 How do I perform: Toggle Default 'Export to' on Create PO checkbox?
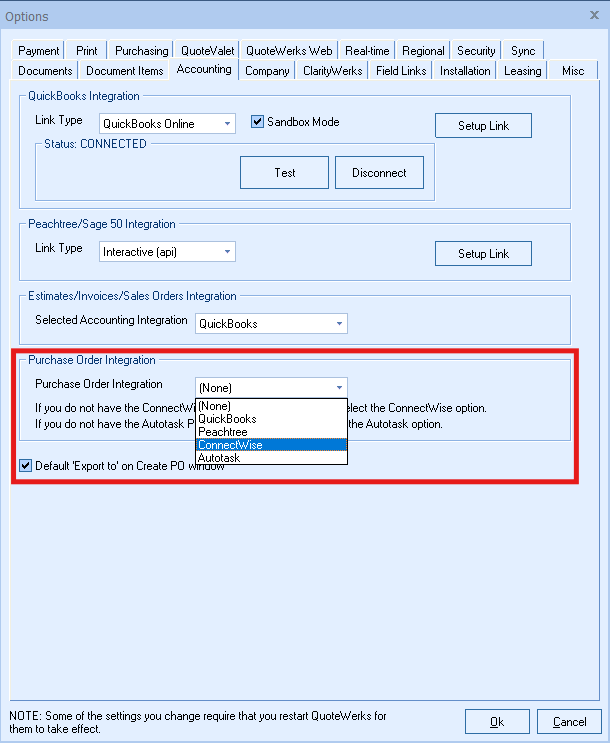(x=25, y=465)
